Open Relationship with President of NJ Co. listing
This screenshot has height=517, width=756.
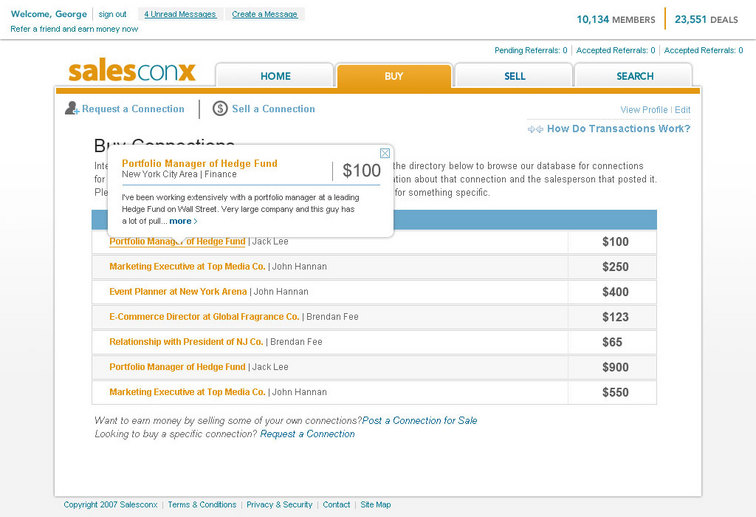coord(186,341)
